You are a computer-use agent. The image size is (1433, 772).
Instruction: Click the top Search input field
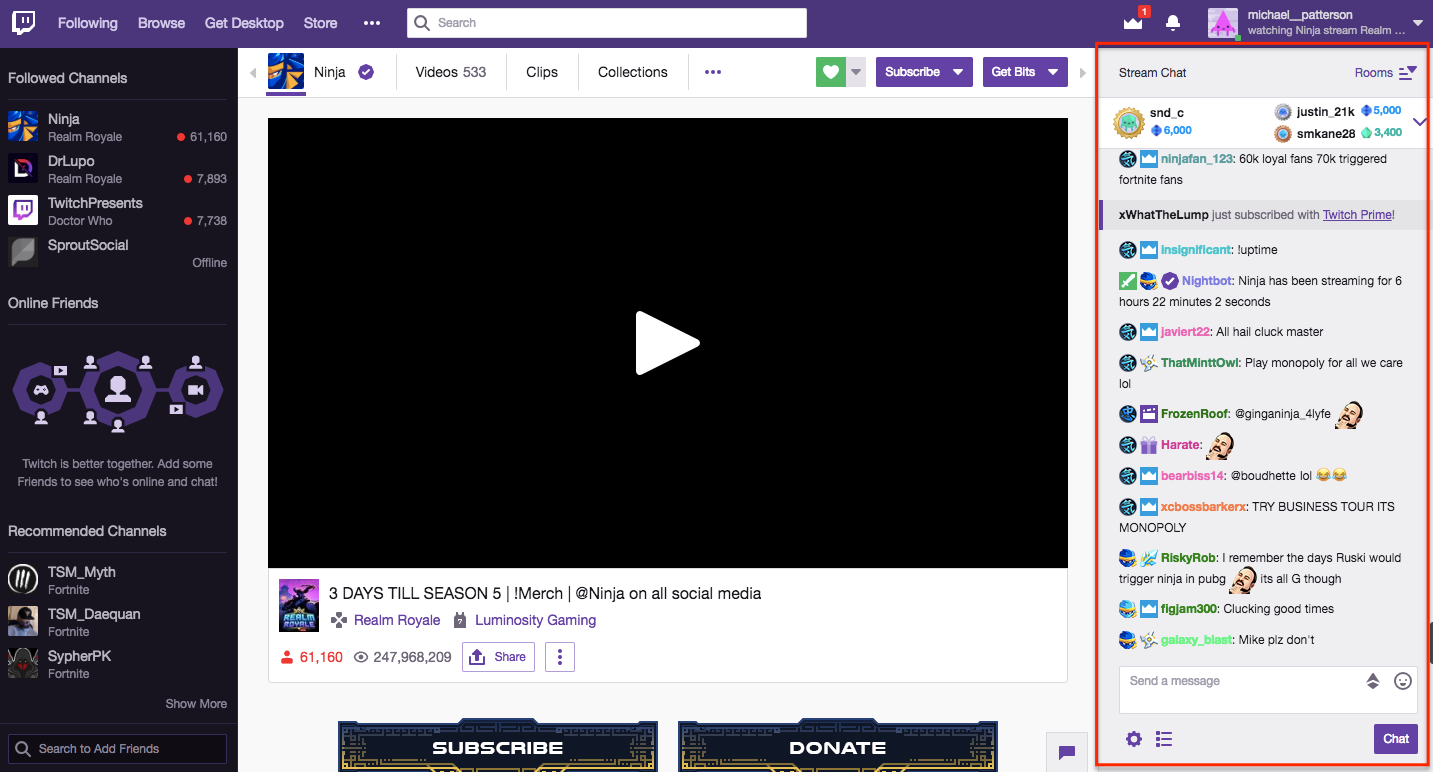pos(607,23)
